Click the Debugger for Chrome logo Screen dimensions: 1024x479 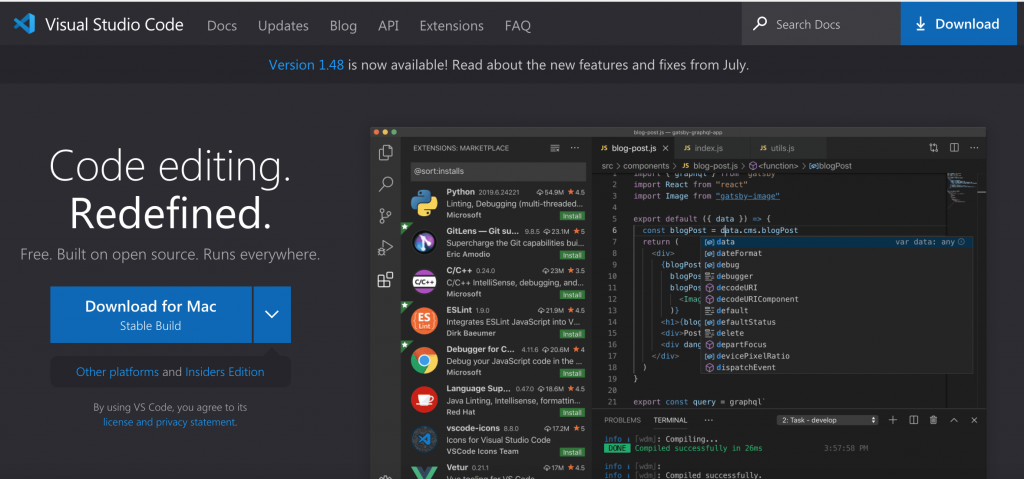(x=424, y=360)
